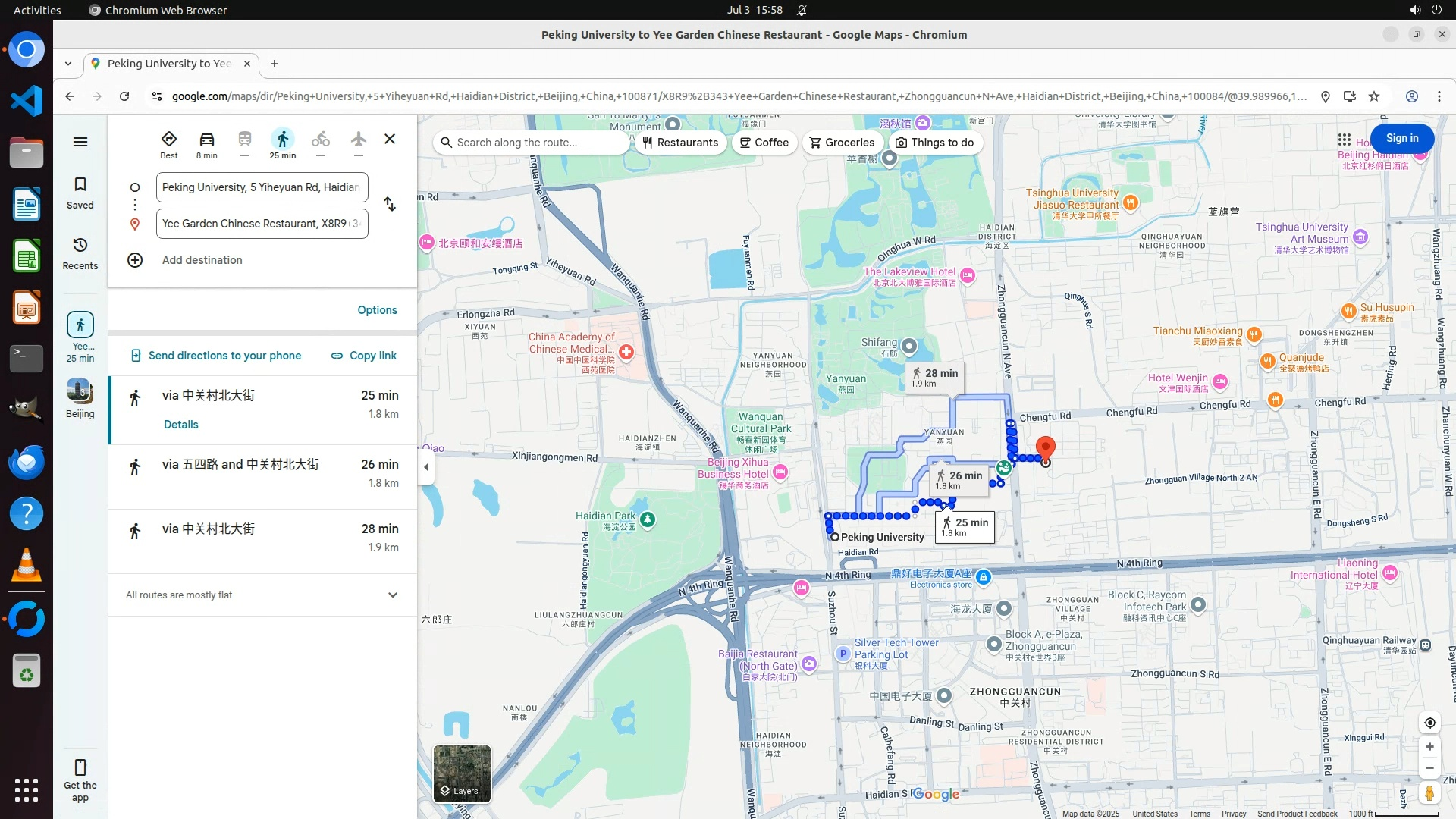Viewport: 1456px width, 819px height.
Task: Zoom in on the map
Action: pyautogui.click(x=1429, y=747)
